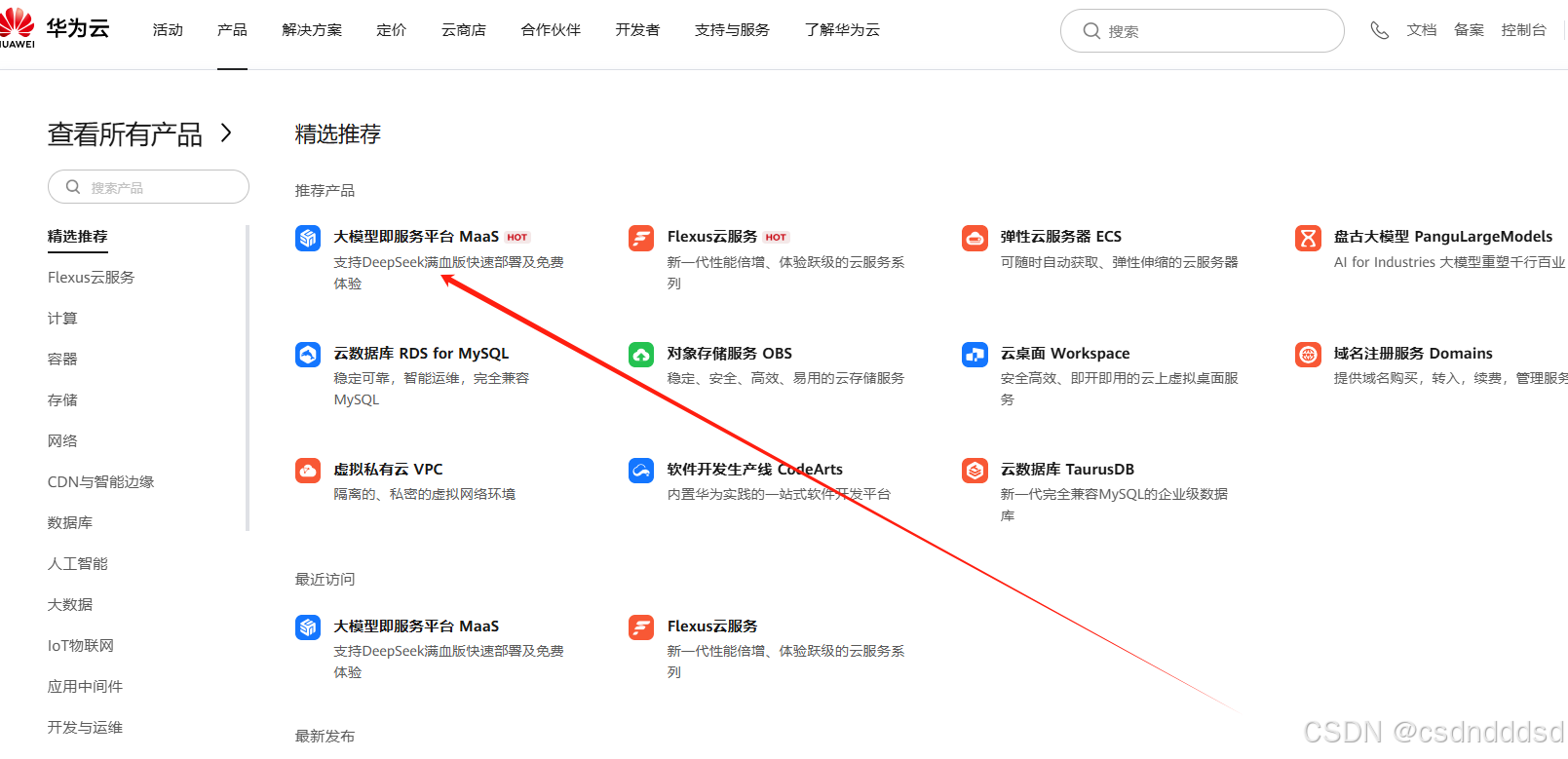Click the 虚拟私有云 VPC icon
The height and width of the screenshot is (759, 1568).
tap(308, 471)
